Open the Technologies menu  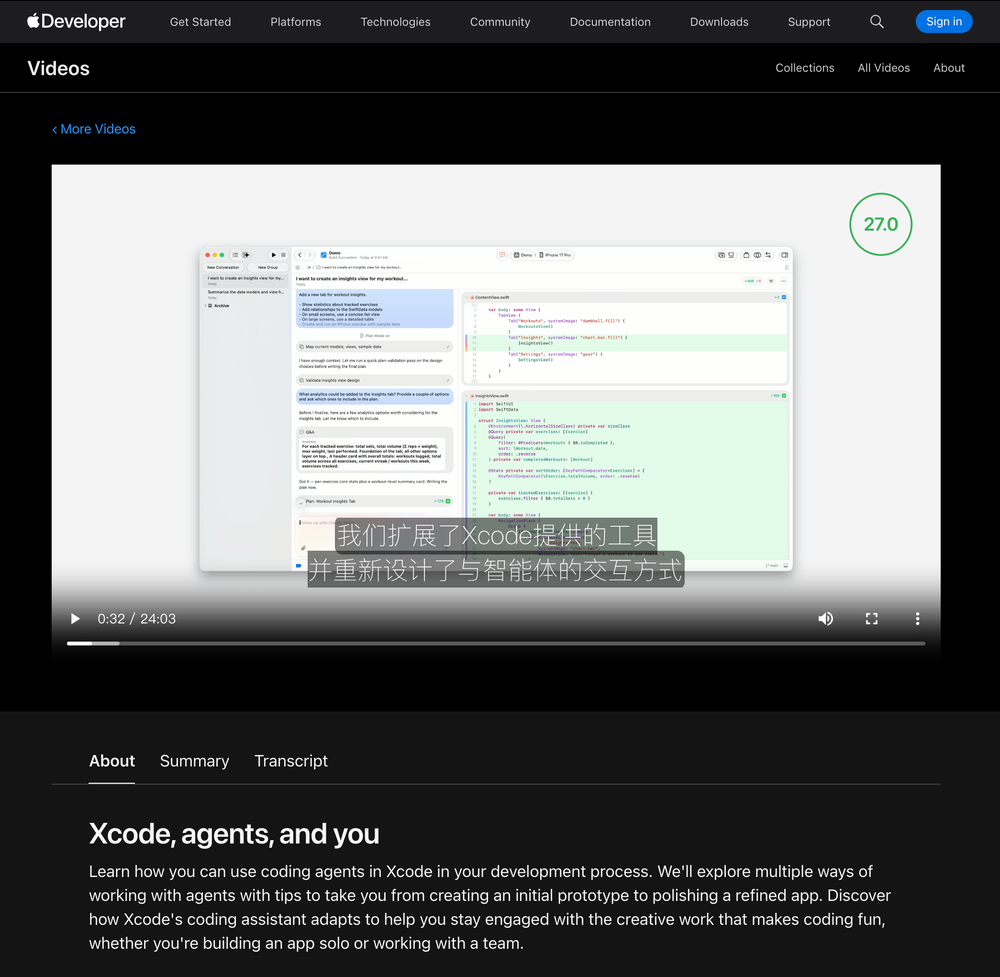point(395,22)
